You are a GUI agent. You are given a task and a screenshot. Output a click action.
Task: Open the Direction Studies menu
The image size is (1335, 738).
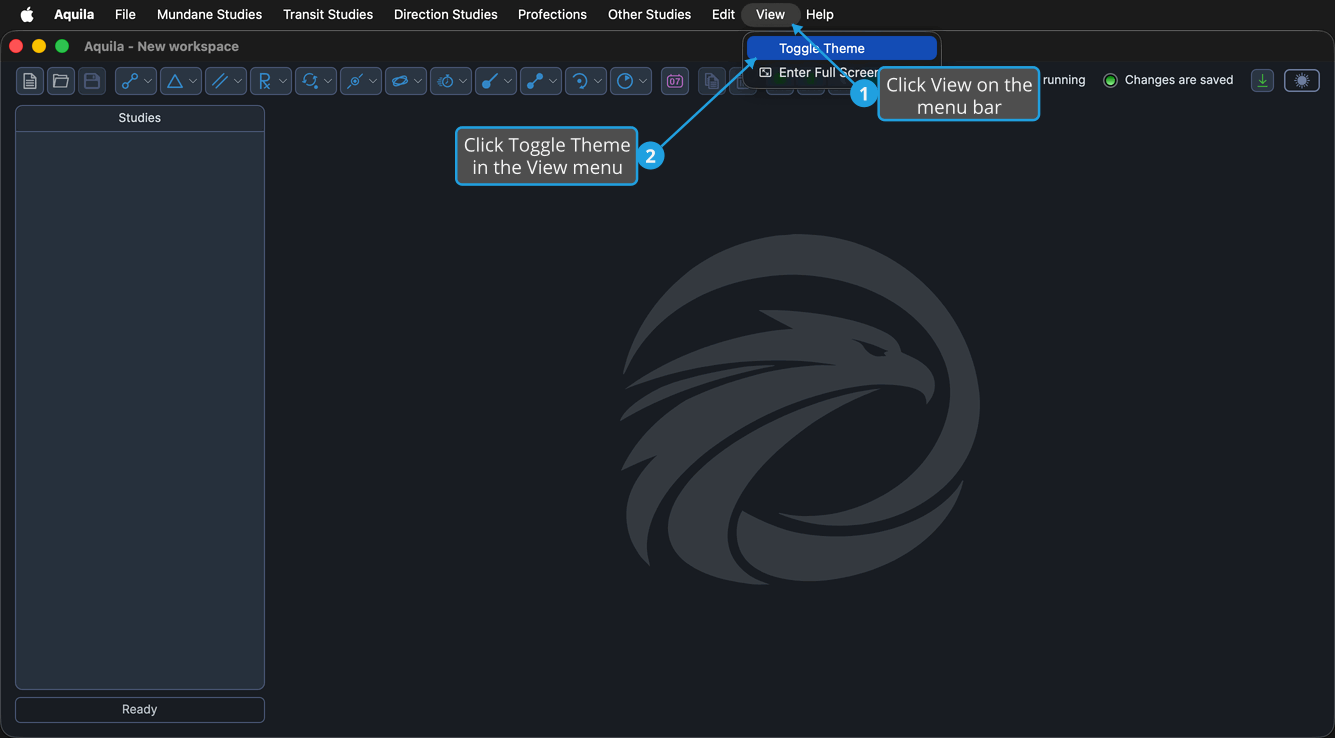pos(445,14)
